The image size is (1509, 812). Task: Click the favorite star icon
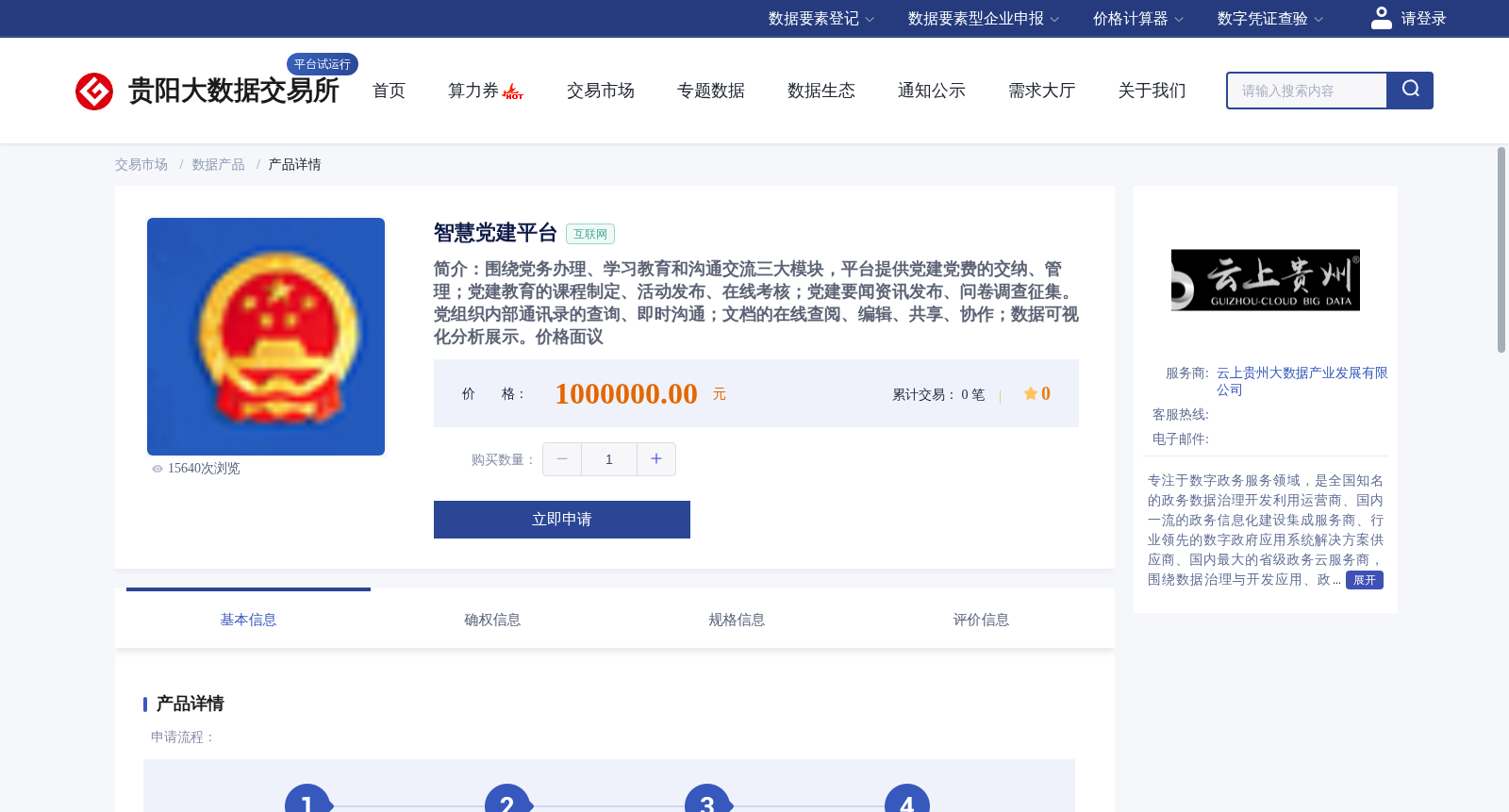coord(1031,393)
